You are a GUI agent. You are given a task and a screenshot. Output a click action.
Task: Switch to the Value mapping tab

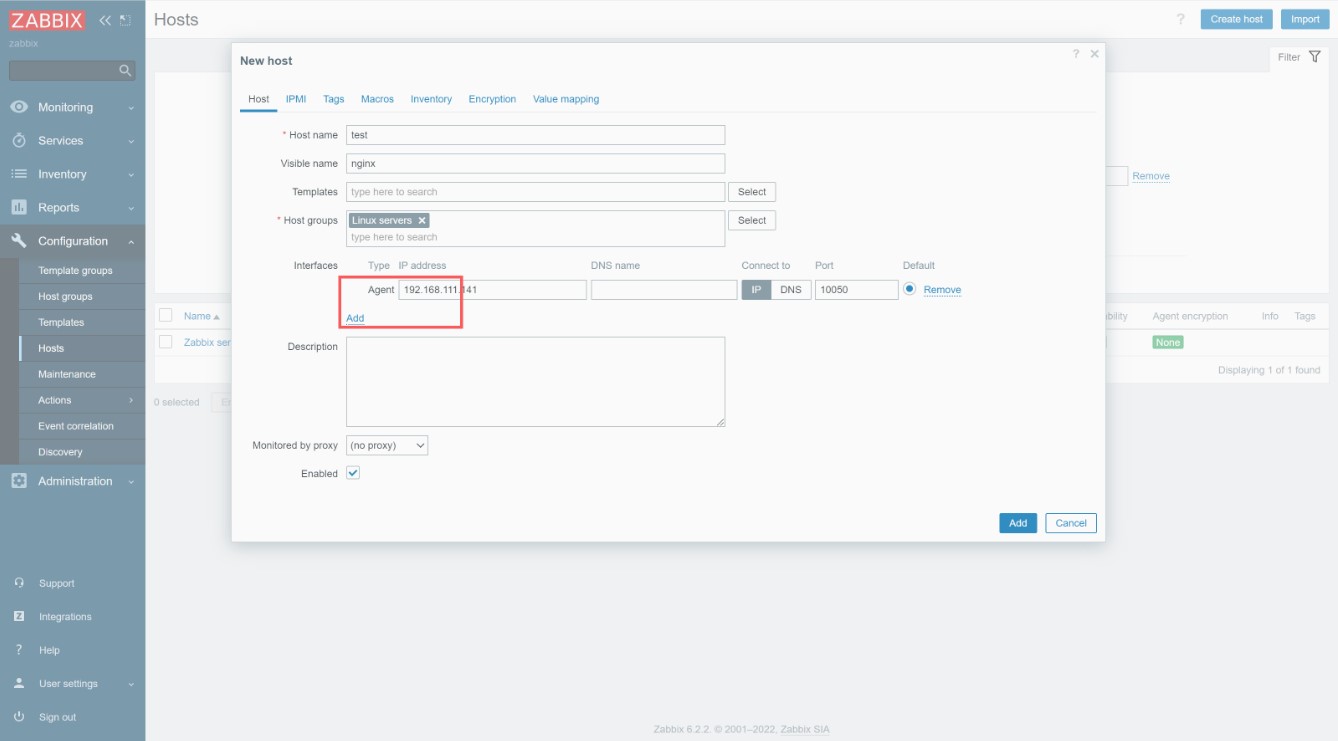[x=566, y=99]
